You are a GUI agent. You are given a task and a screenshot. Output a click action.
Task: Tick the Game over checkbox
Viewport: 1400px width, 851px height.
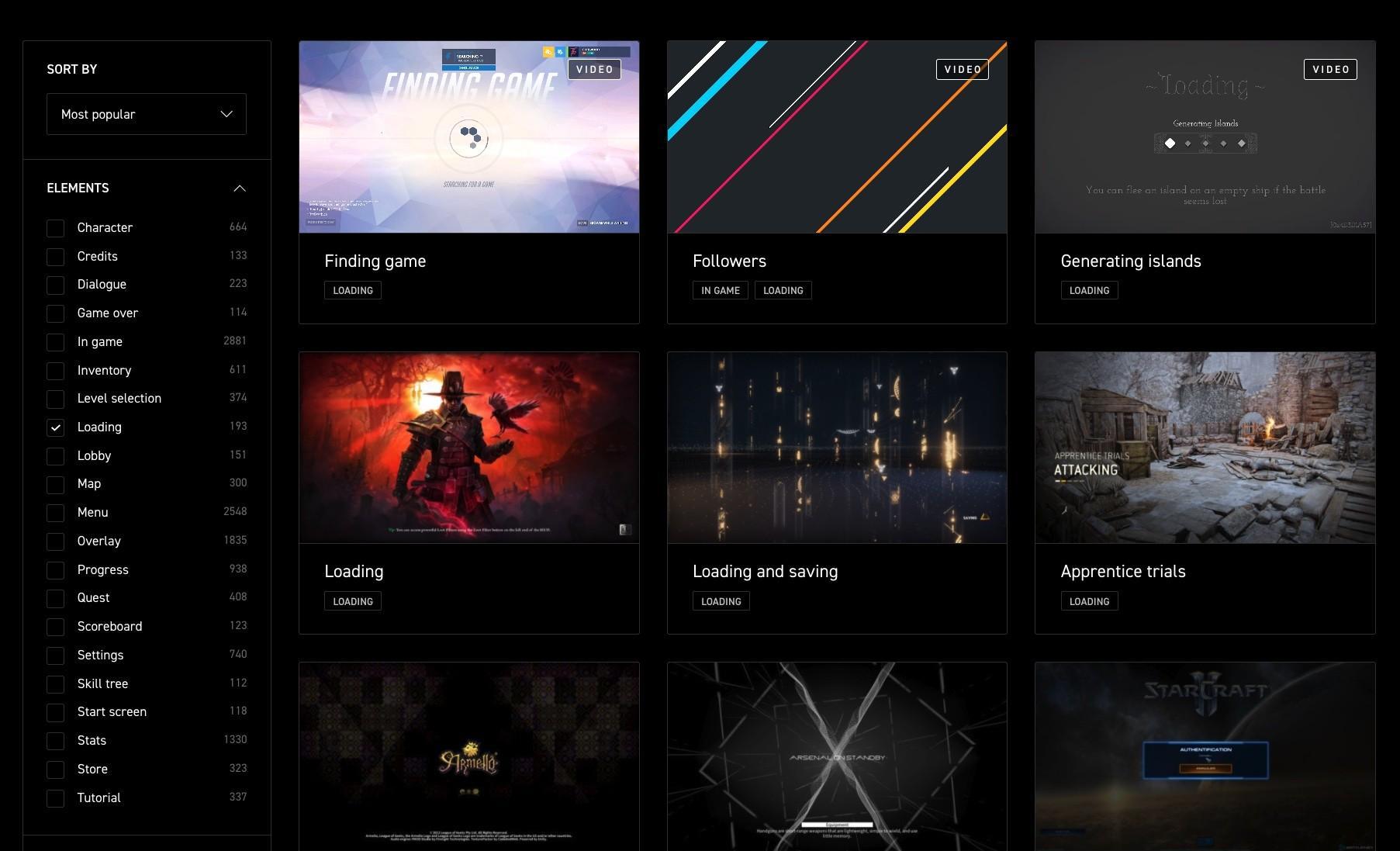point(55,313)
